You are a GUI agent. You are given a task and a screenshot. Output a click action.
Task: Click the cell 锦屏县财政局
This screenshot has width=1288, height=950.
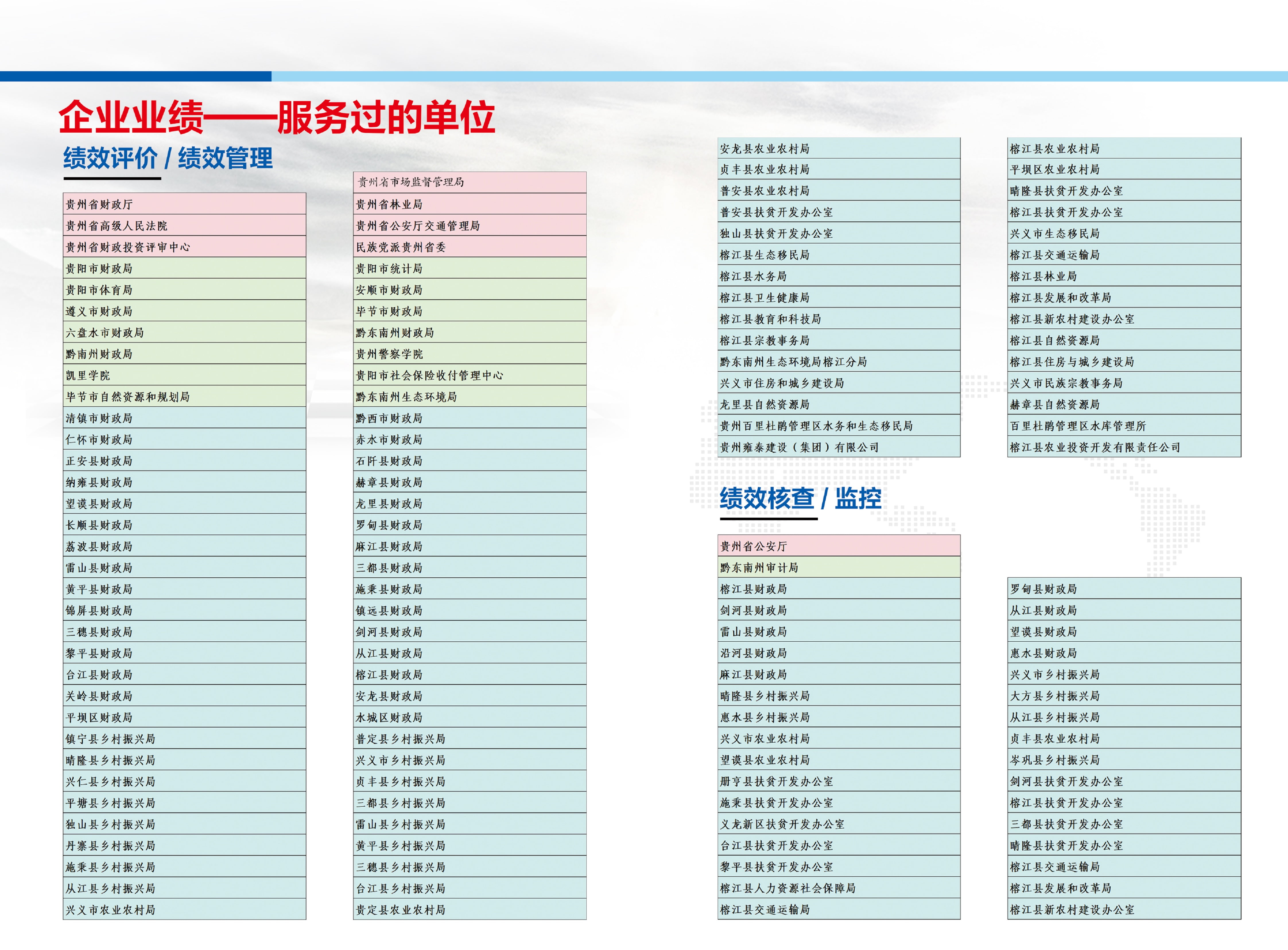[185, 610]
